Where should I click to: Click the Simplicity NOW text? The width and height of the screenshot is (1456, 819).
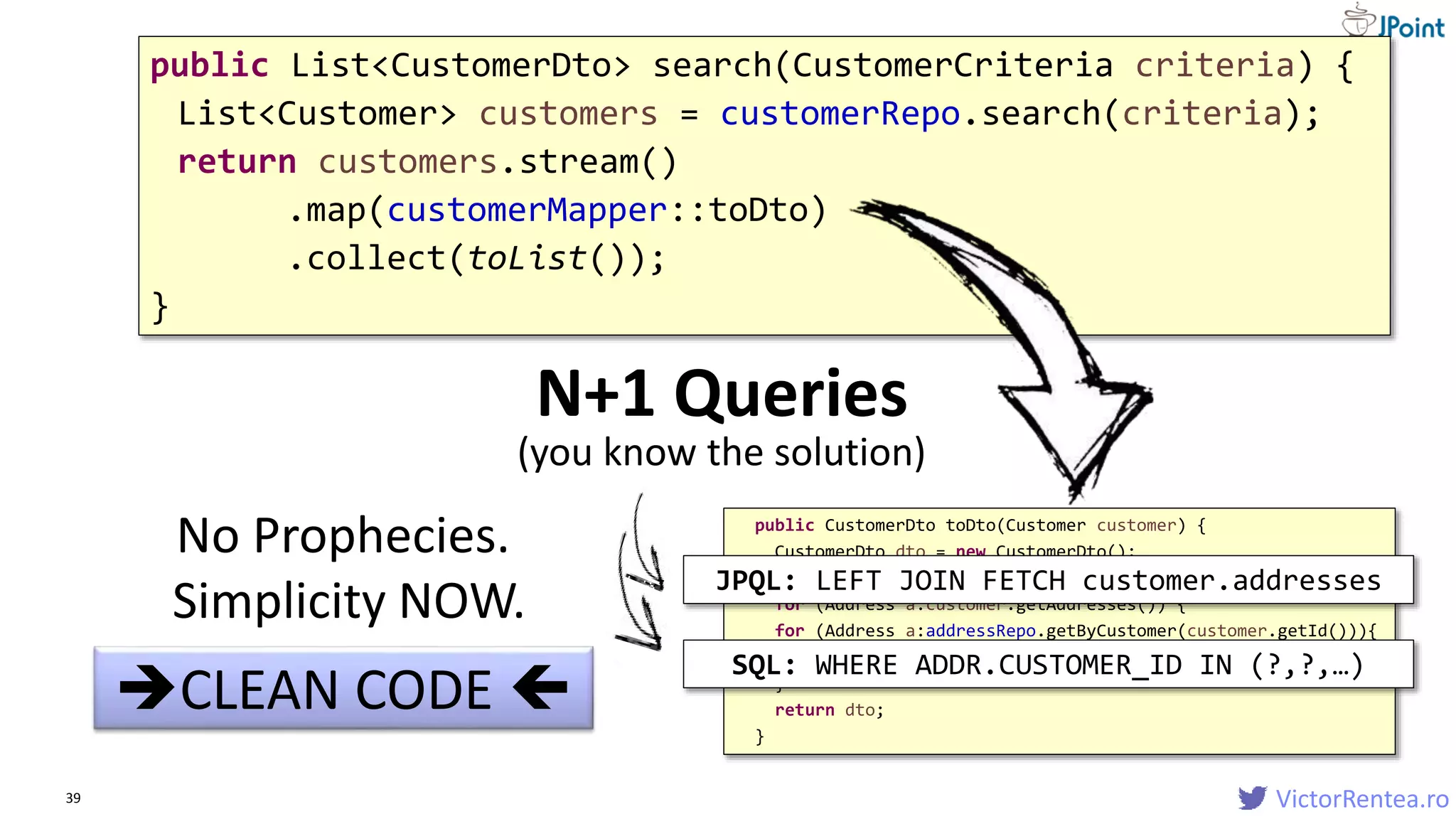348,601
